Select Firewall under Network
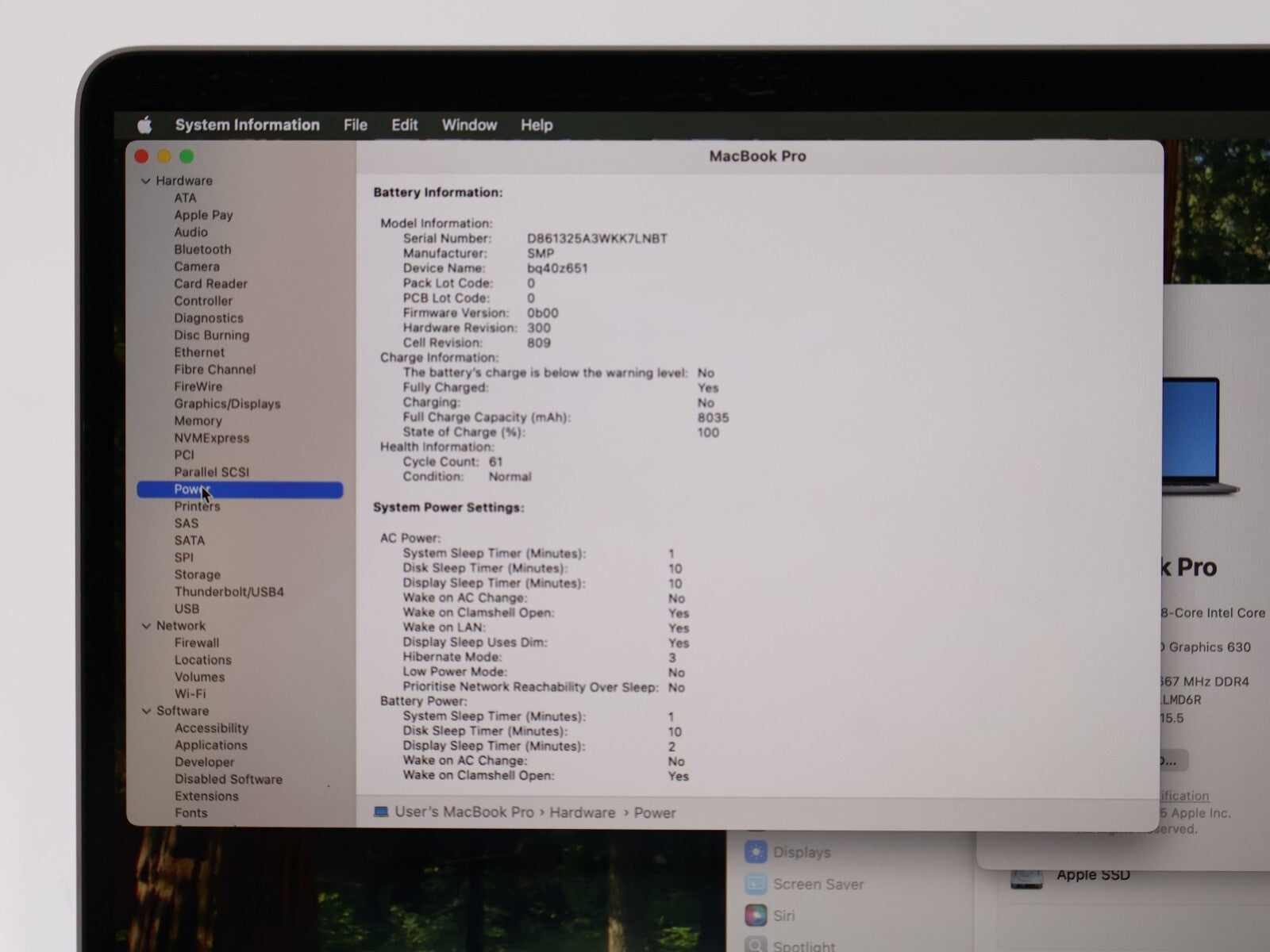Screen dimensions: 1270x952 click(196, 643)
